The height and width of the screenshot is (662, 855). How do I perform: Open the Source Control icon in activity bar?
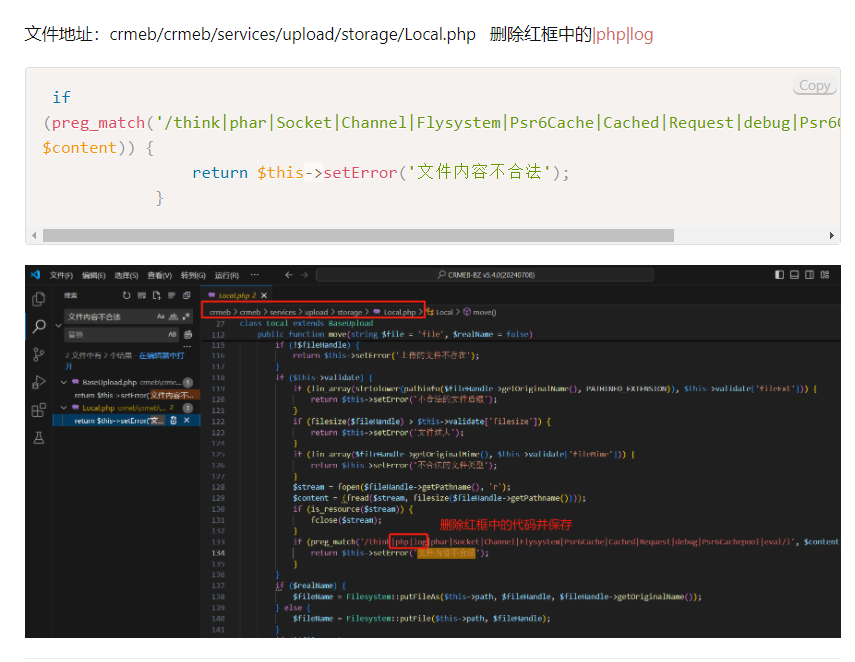pyautogui.click(x=39, y=355)
